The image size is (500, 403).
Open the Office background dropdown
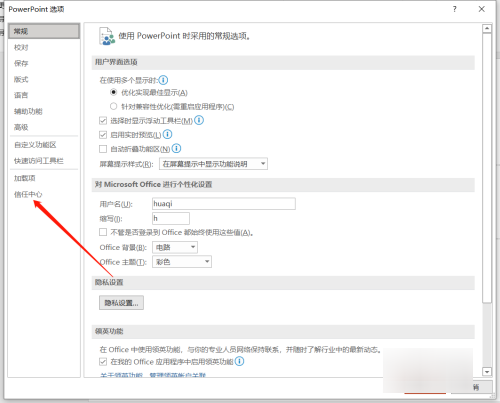pyautogui.click(x=175, y=247)
